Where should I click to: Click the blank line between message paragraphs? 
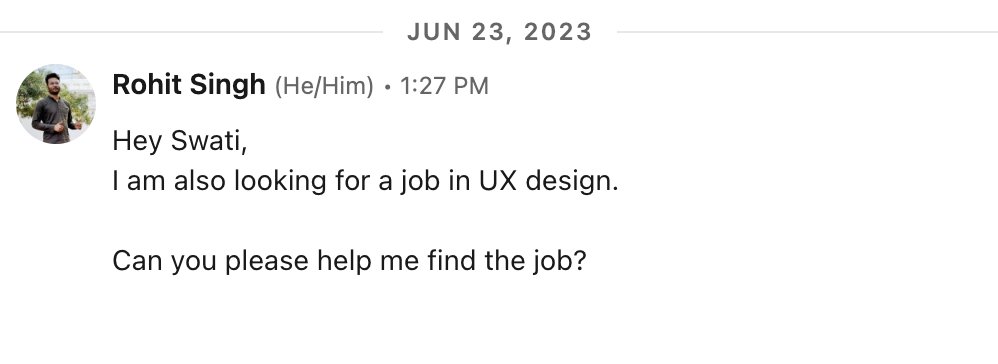coord(365,221)
